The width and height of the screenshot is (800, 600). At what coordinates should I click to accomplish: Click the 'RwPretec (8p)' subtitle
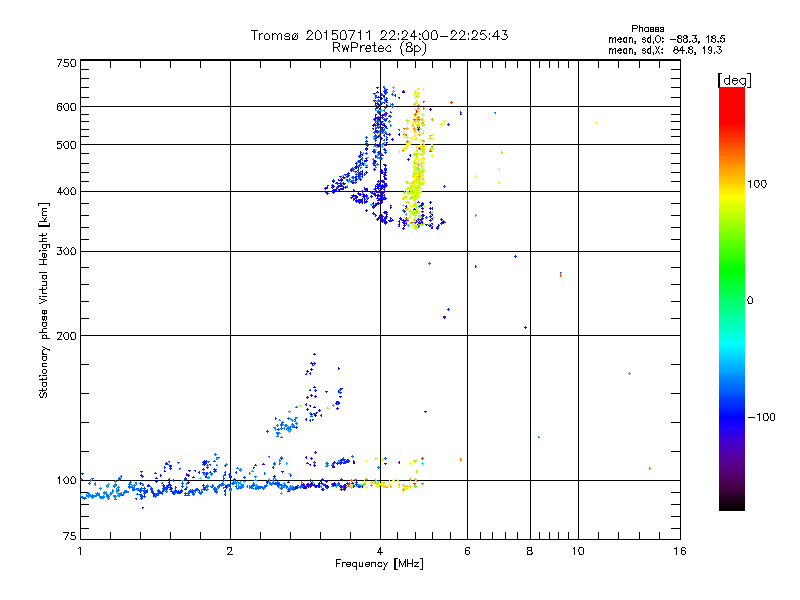click(x=379, y=48)
